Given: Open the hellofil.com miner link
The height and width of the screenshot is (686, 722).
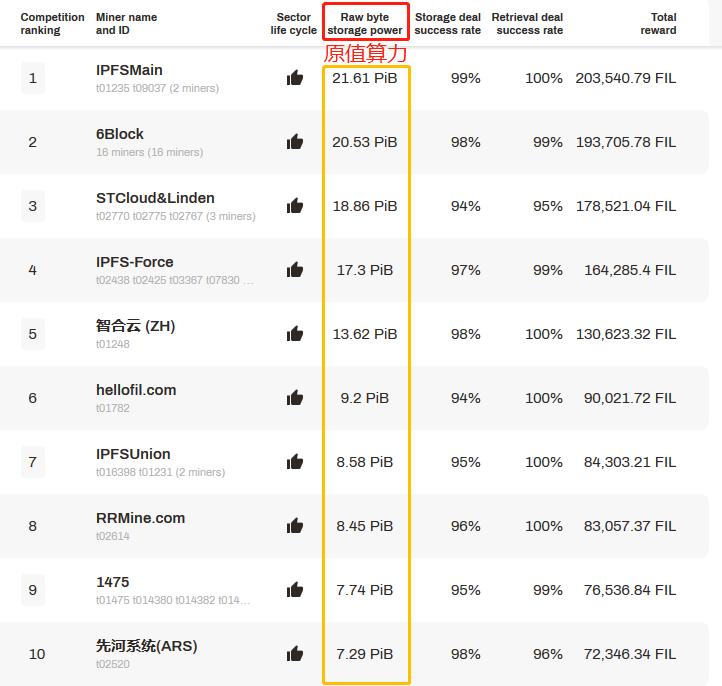Looking at the screenshot, I should coord(136,390).
